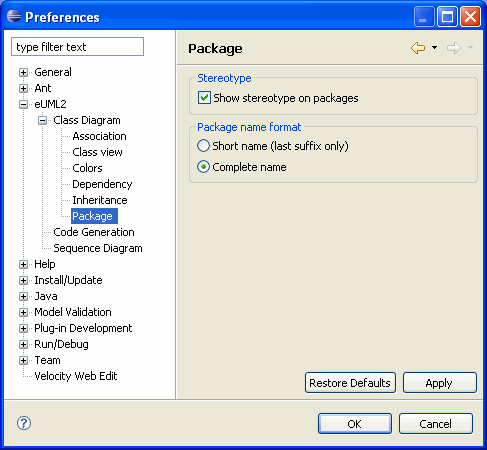Image resolution: width=487 pixels, height=450 pixels.
Task: Collapse the Class Diagram node
Action: [42, 120]
